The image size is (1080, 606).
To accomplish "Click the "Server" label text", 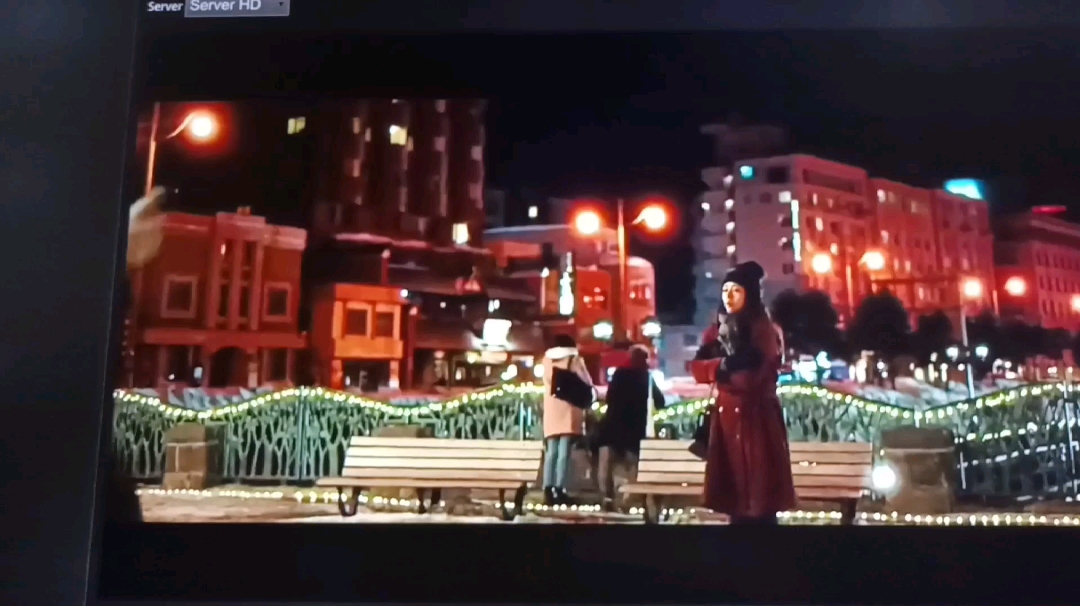I will [165, 6].
